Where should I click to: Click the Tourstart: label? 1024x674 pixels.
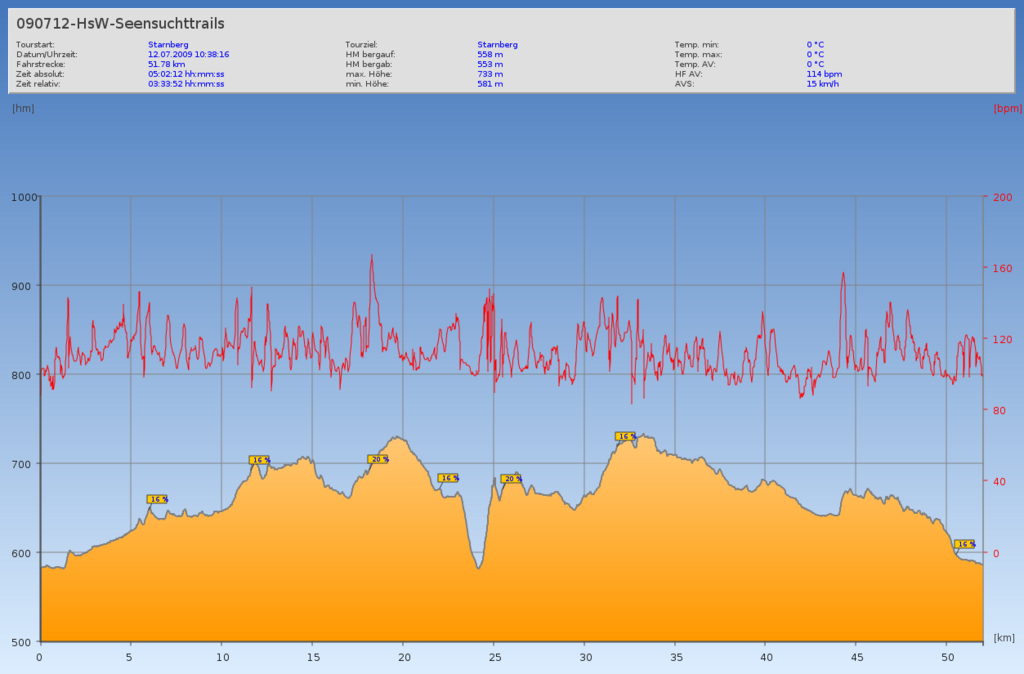coord(35,44)
